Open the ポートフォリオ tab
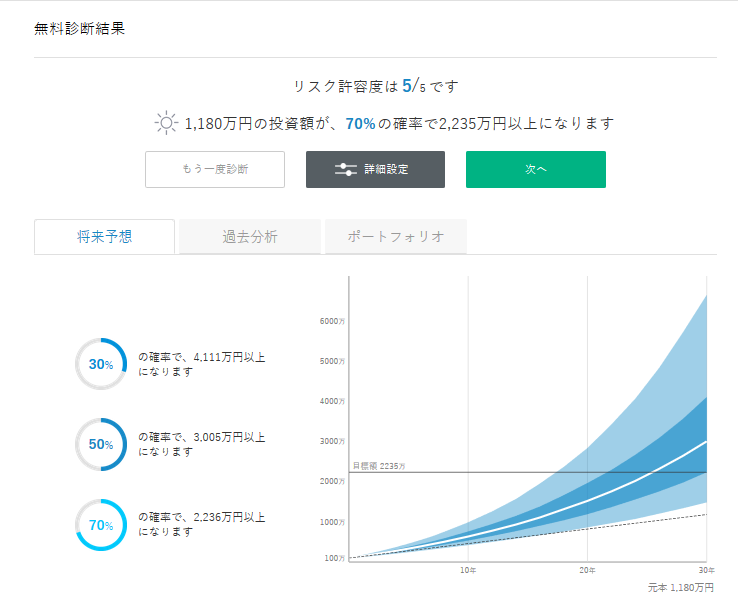738x599 pixels. click(396, 237)
